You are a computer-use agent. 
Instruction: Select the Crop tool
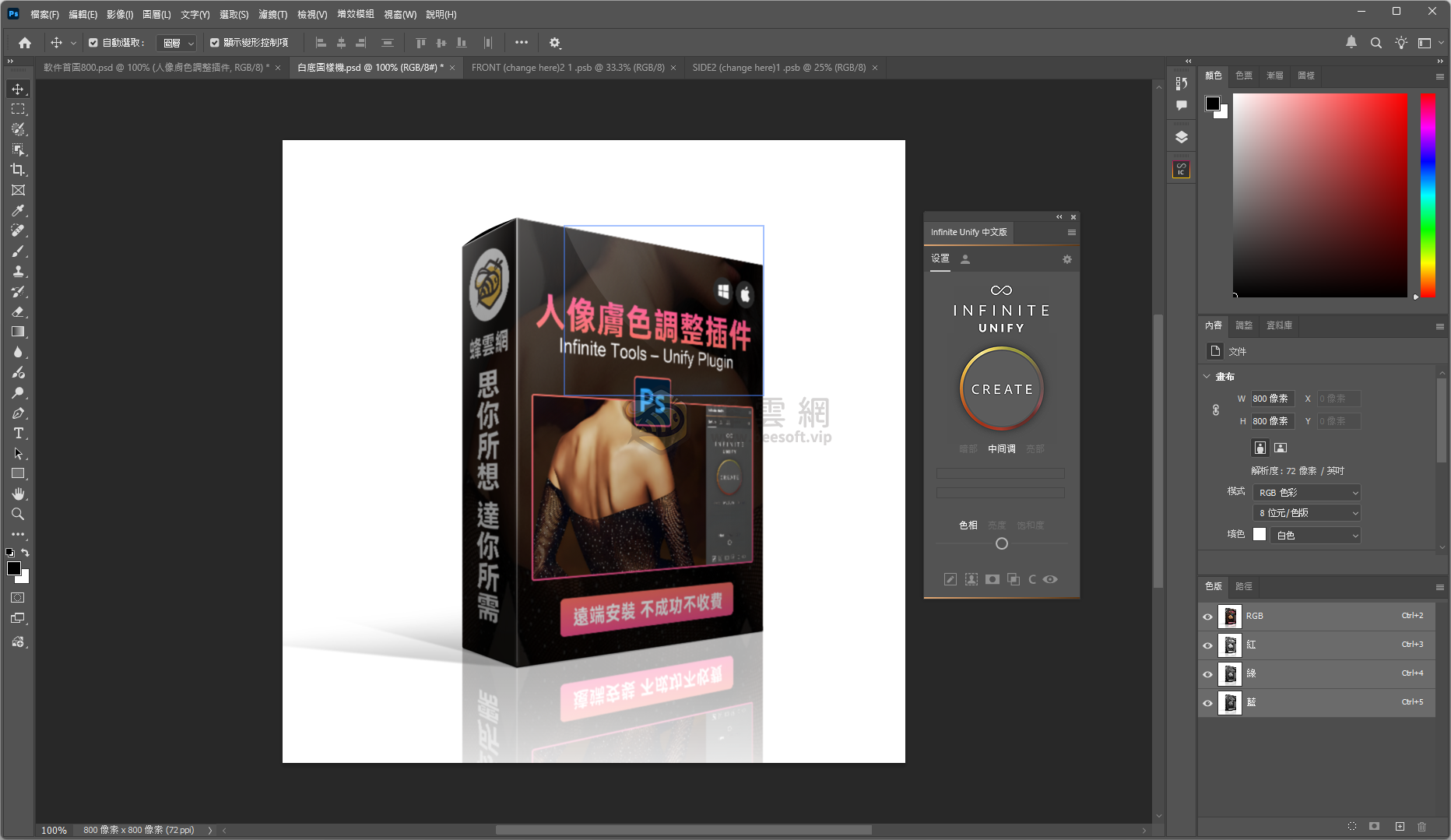(x=18, y=170)
